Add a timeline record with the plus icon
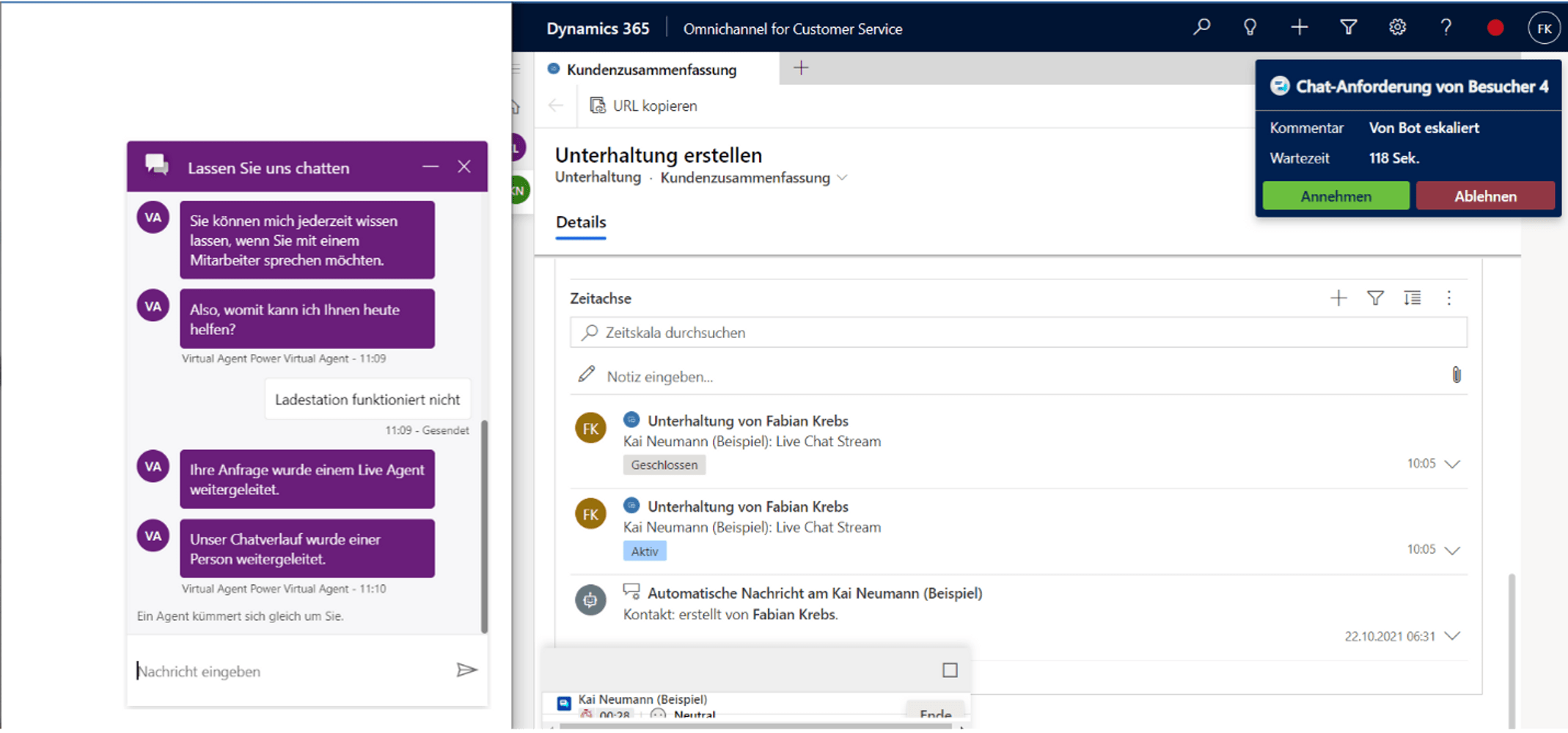The width and height of the screenshot is (1568, 733). click(x=1338, y=298)
